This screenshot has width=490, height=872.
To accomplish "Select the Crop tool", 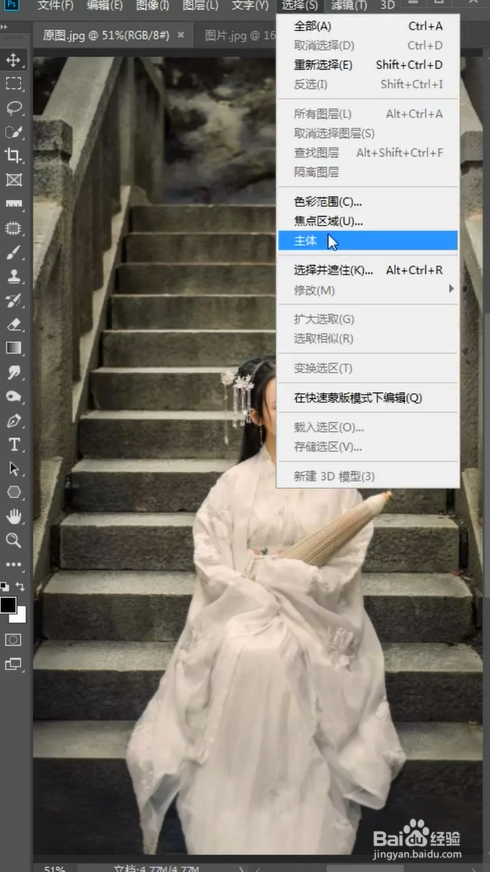I will 13,156.
